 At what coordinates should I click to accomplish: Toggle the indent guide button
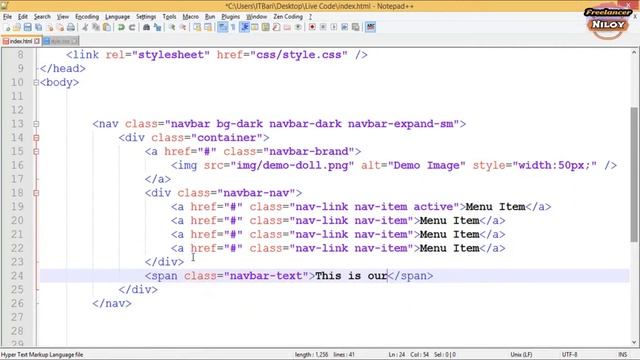[x=245, y=27]
